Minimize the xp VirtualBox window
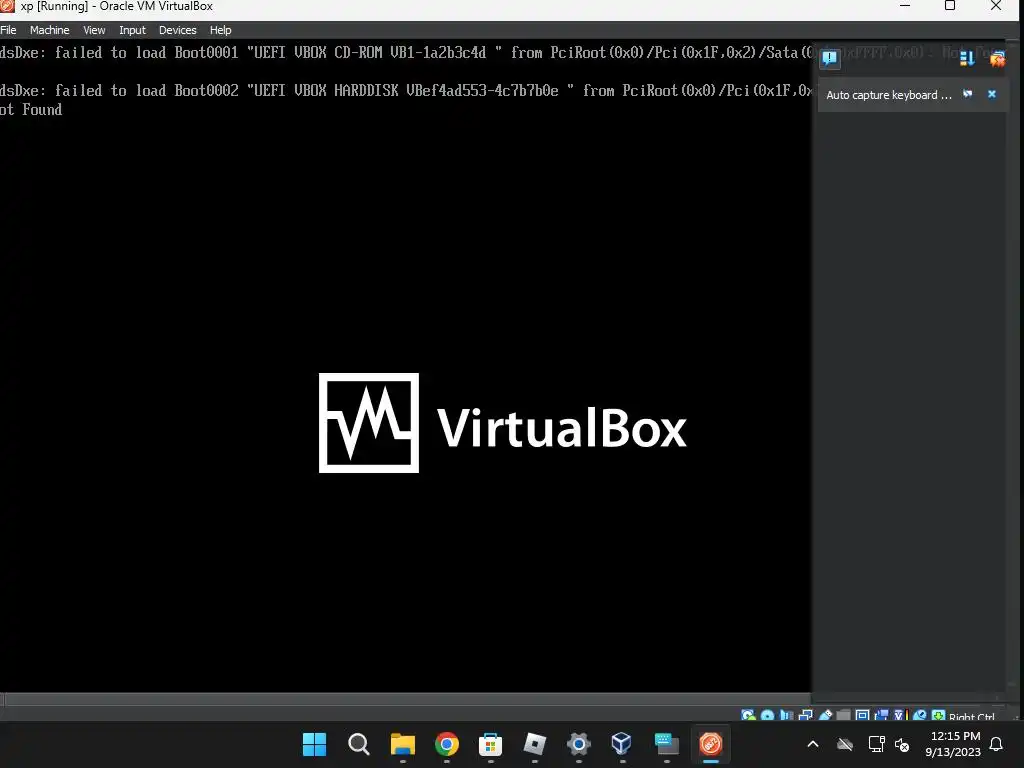Screen dimensions: 1024x768 tap(904, 6)
